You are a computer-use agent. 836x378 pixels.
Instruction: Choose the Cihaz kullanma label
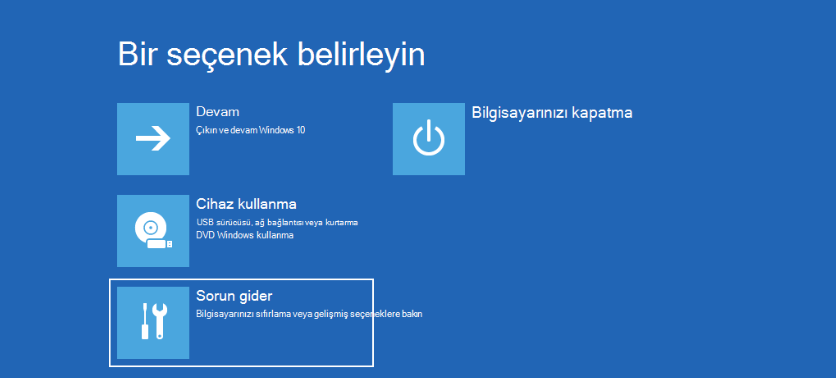click(246, 204)
